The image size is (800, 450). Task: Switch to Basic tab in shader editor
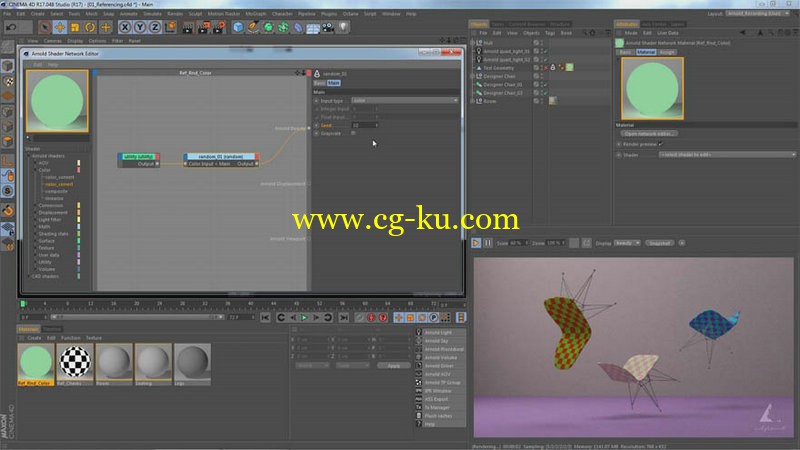coord(319,83)
